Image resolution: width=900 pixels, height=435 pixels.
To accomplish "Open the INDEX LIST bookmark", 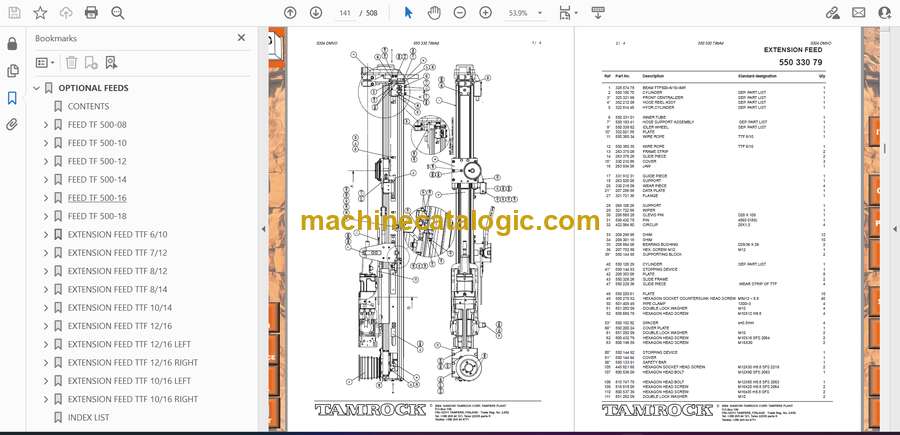I will (88, 417).
